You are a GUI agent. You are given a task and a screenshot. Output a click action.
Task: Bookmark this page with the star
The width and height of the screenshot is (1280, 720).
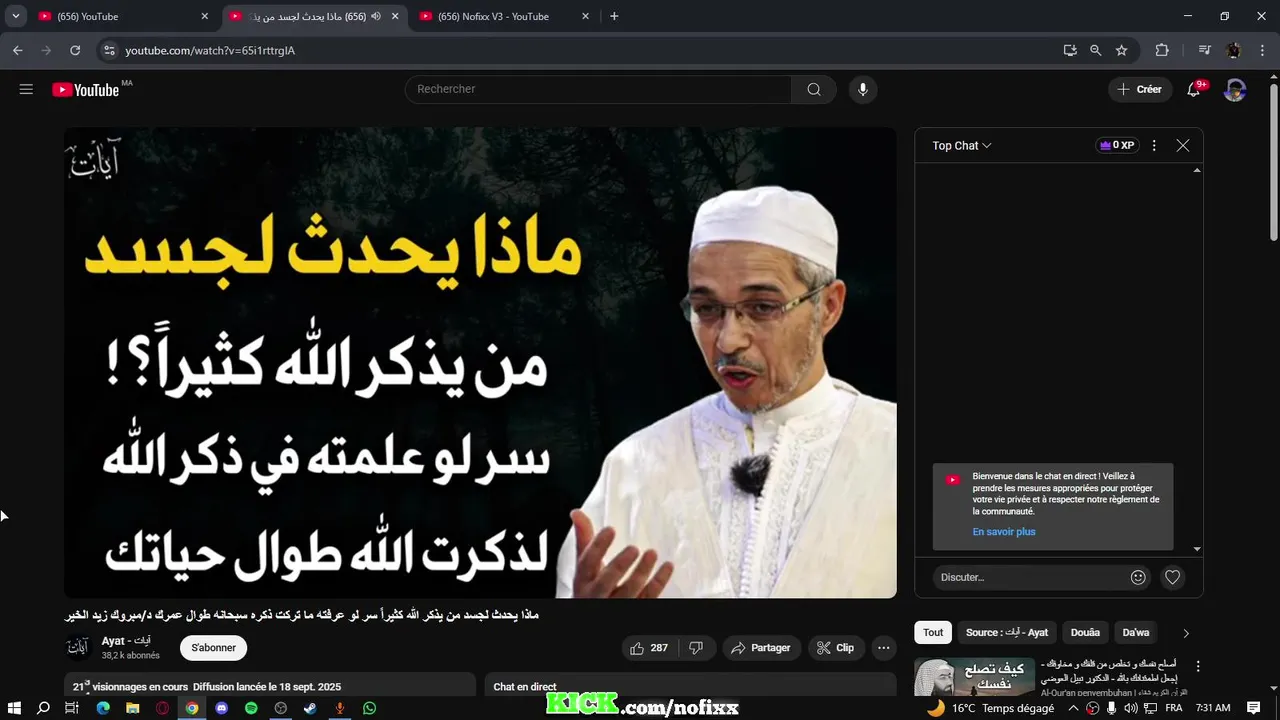(1121, 50)
